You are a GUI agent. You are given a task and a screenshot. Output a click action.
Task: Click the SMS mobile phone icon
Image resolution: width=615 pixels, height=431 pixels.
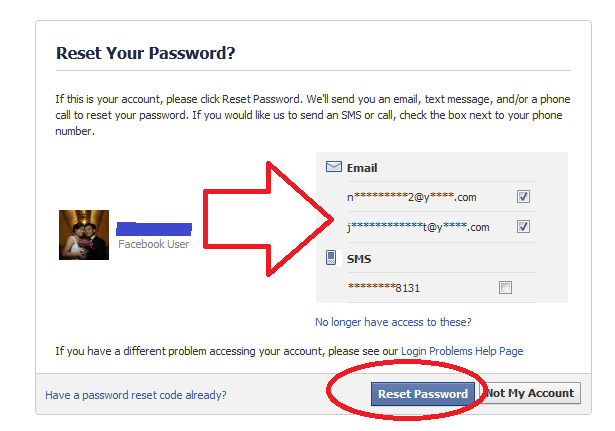(x=332, y=258)
